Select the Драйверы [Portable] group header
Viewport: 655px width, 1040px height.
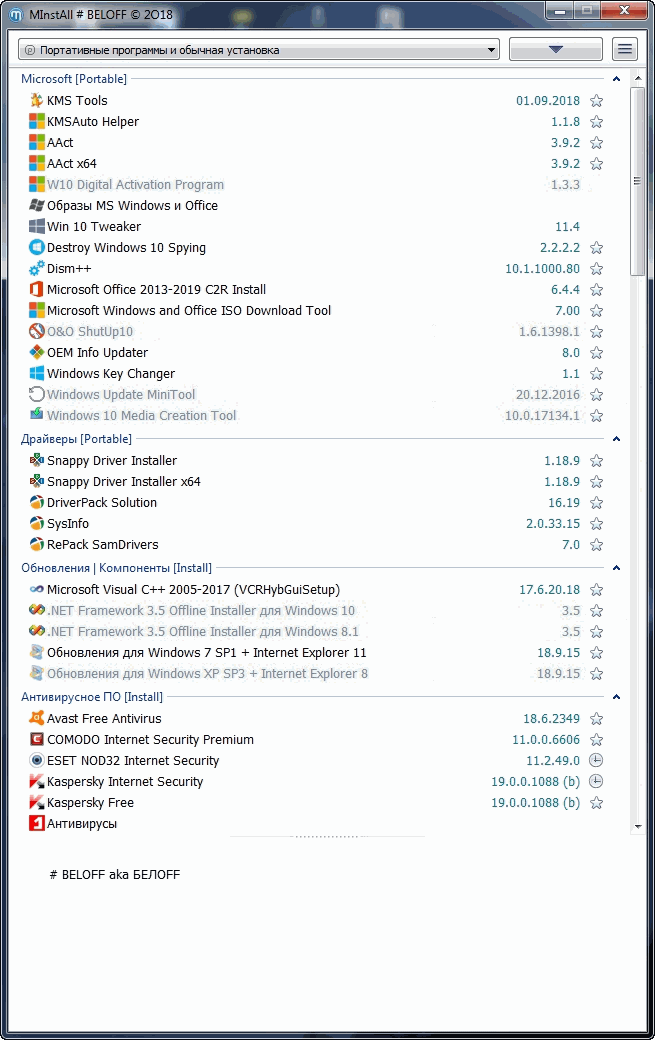click(76, 439)
